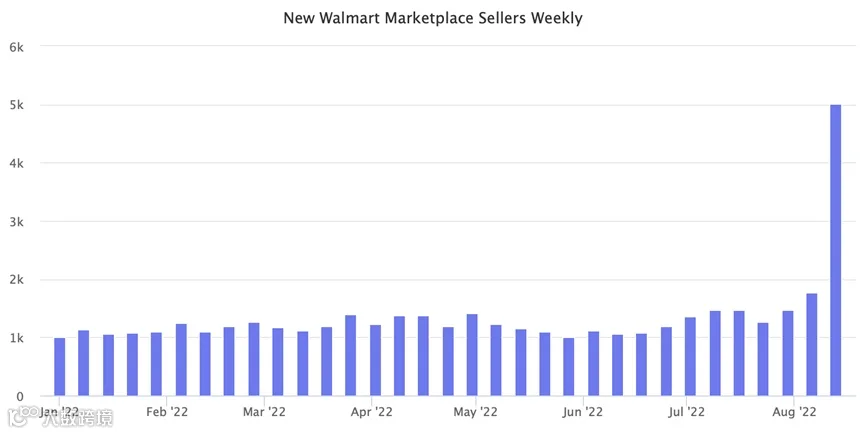
Task: Click the May '22 axis label
Action: click(x=476, y=412)
